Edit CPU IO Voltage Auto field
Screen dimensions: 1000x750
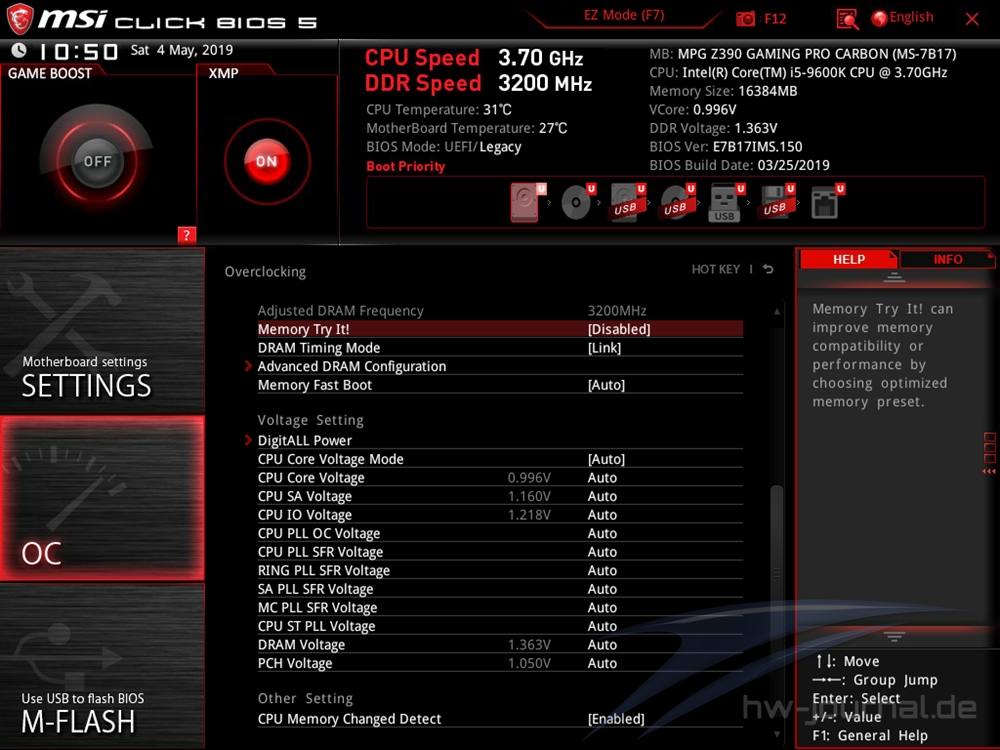[x=602, y=515]
